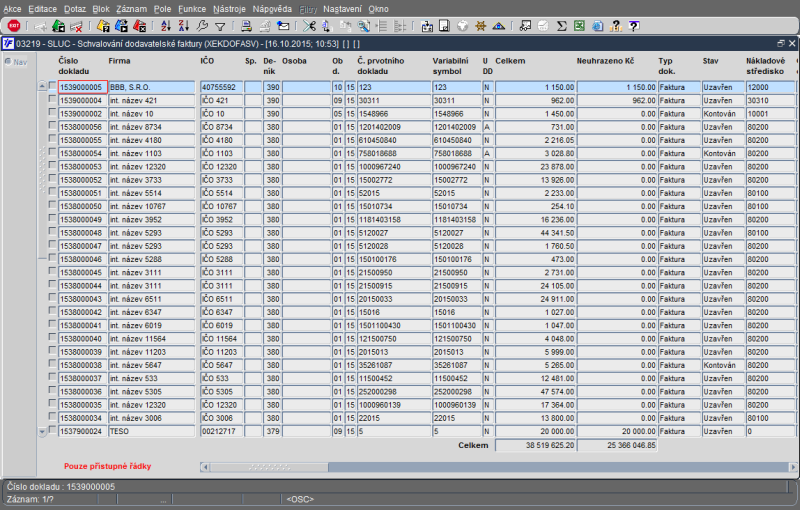Check the box for document 1539000004
The width and height of the screenshot is (800, 510).
[x=53, y=99]
